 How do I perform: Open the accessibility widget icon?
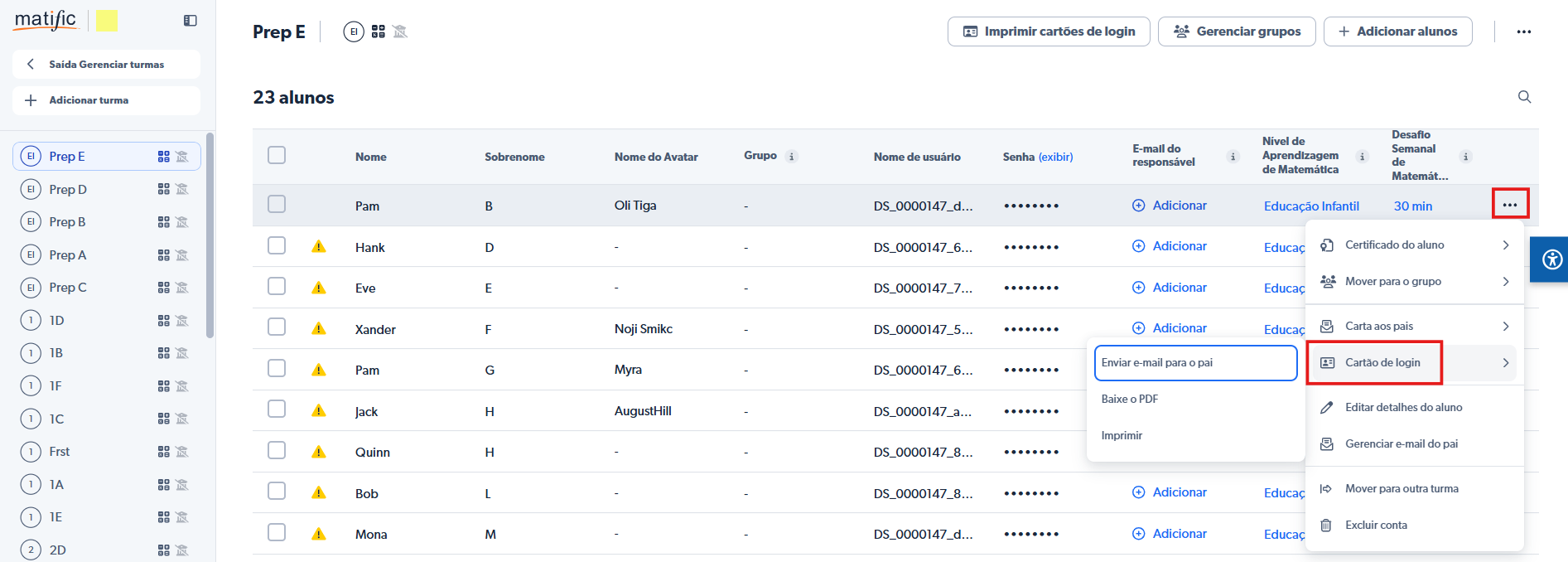[1551, 259]
